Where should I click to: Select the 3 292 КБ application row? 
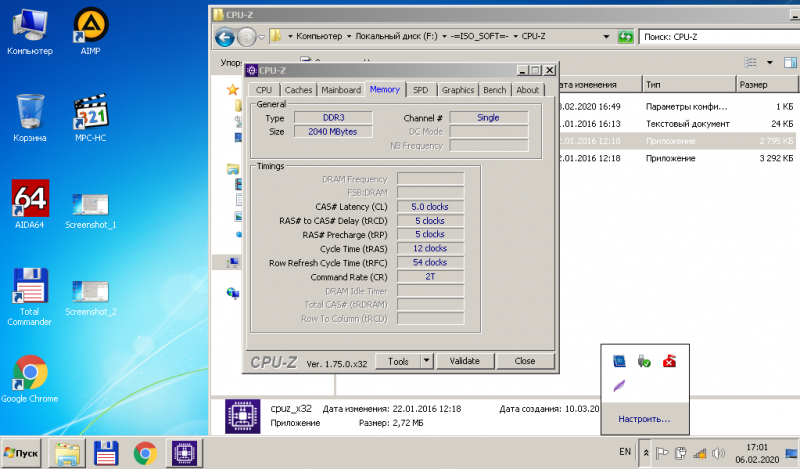click(676, 158)
